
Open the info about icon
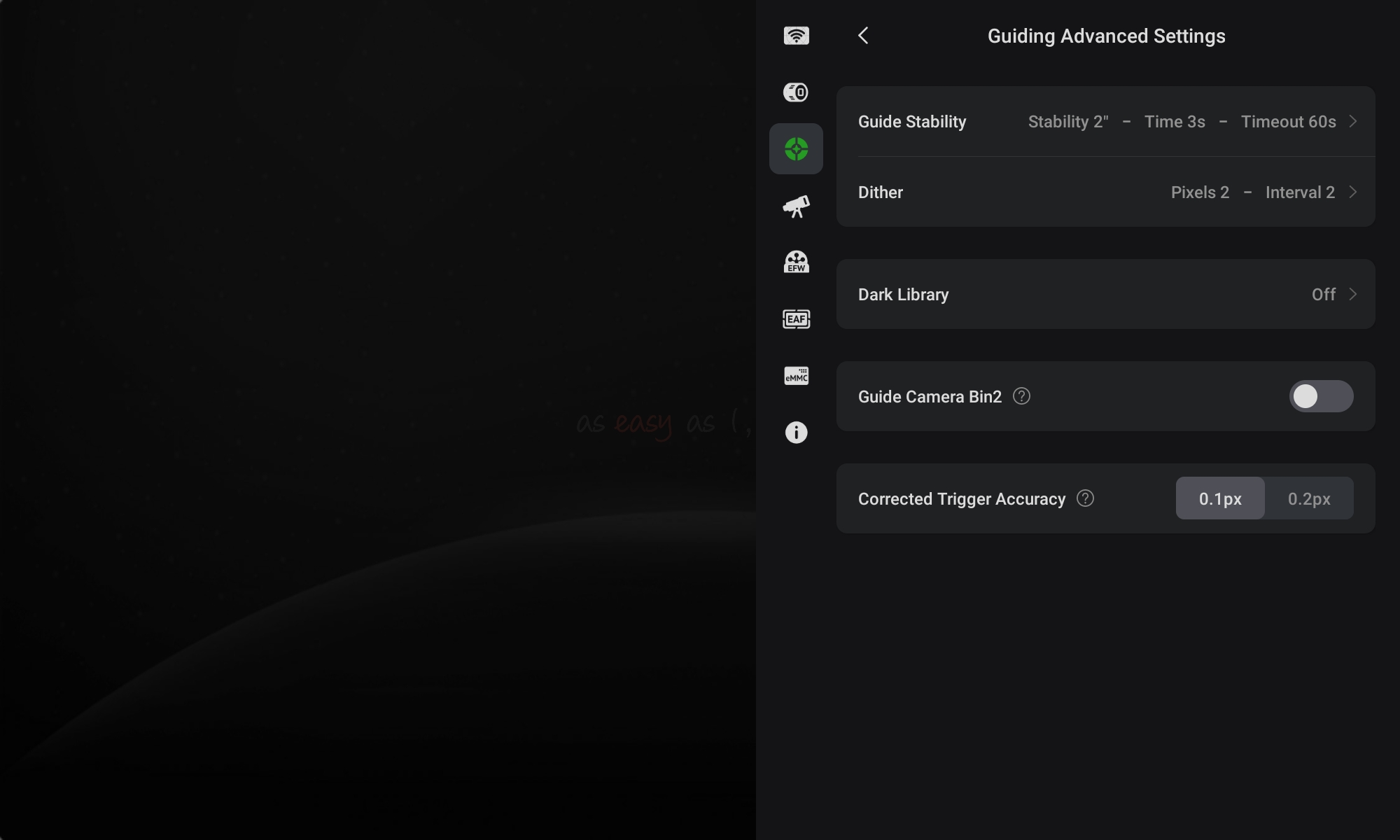click(796, 433)
